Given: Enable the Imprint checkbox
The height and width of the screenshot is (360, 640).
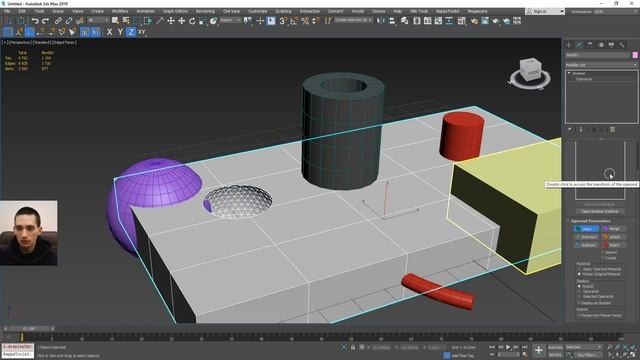Looking at the screenshot, I should coord(603,253).
